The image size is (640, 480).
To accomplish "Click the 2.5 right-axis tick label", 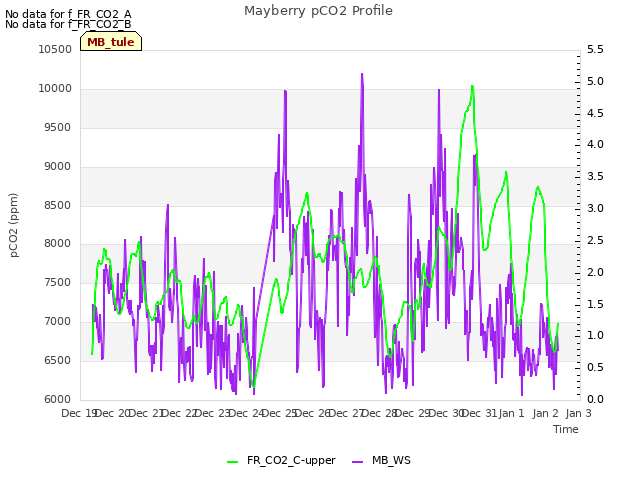I will pos(595,240).
